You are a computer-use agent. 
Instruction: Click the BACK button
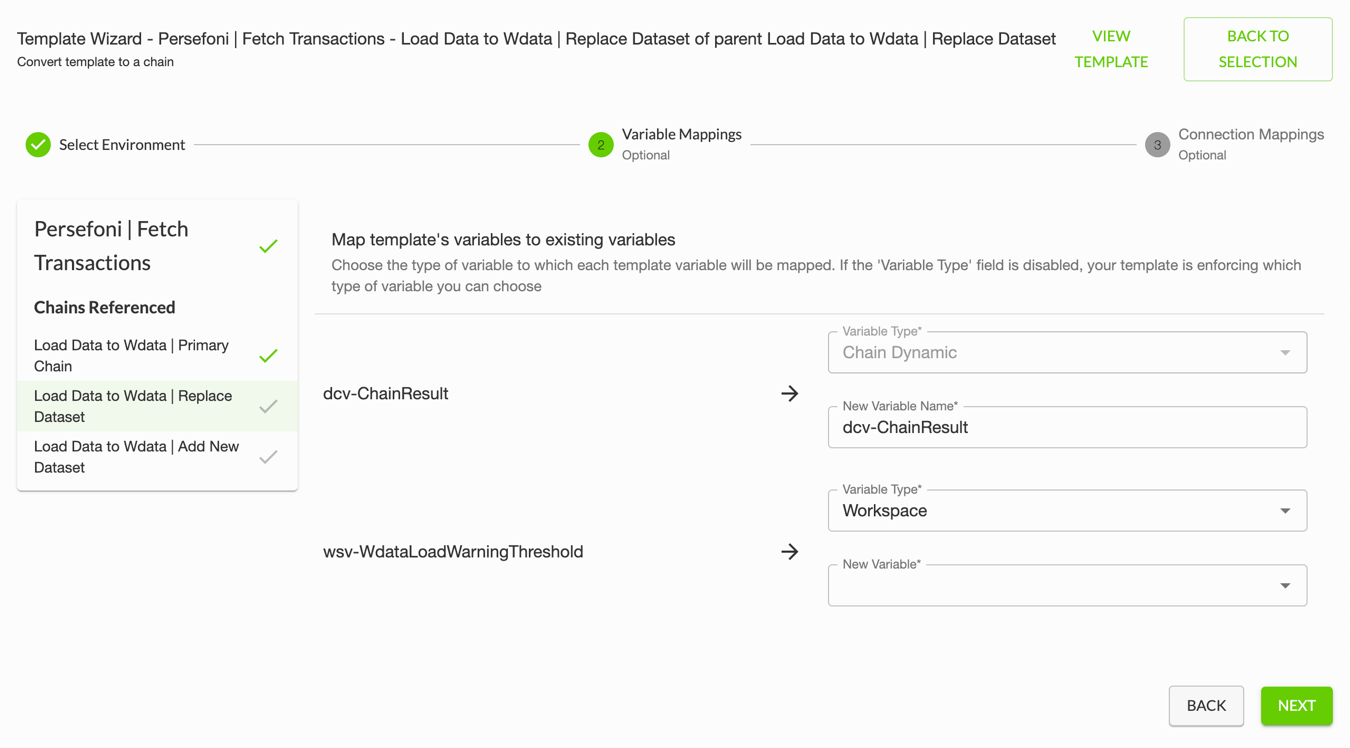pos(1206,706)
